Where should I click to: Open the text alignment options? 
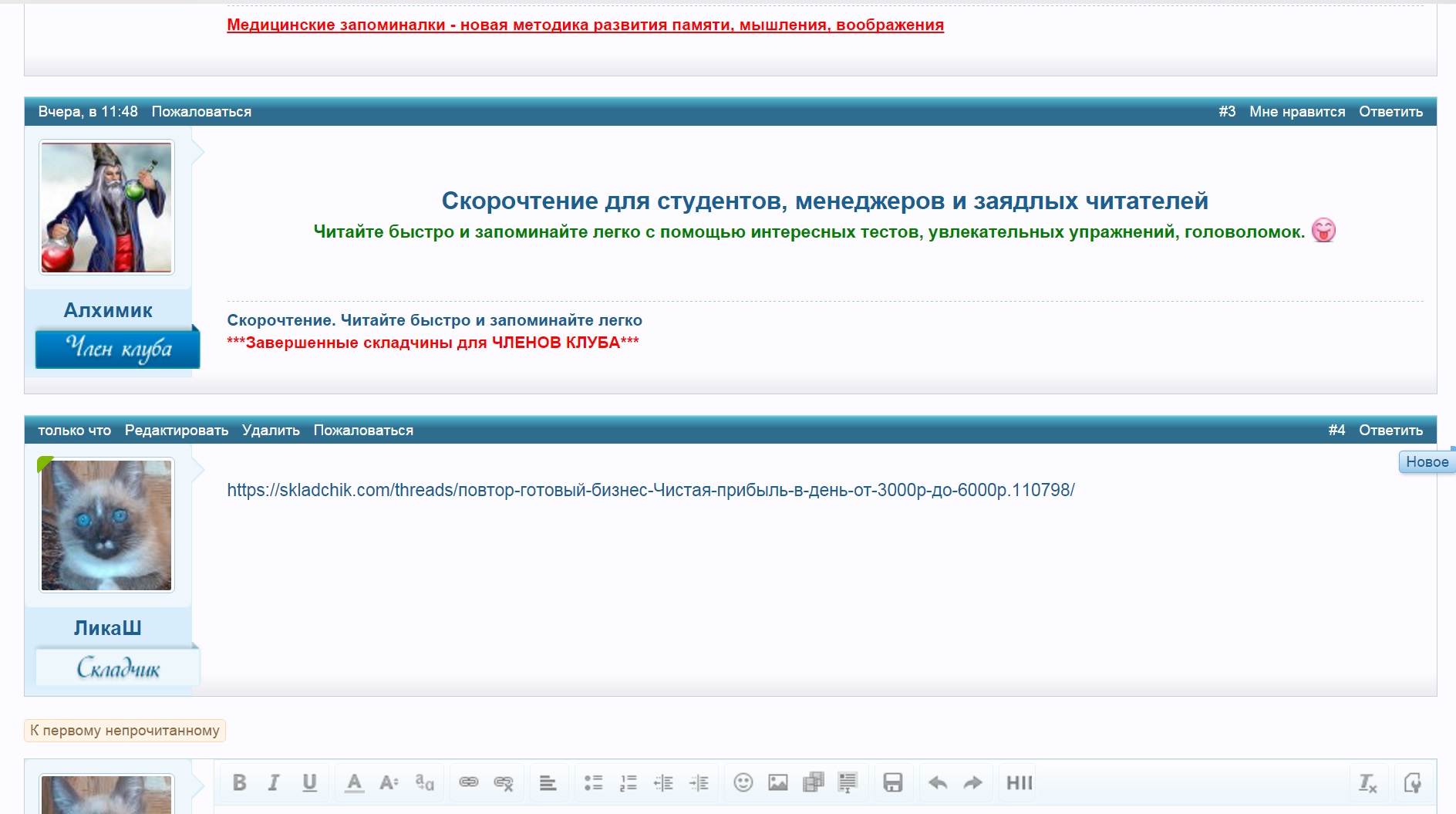548,782
